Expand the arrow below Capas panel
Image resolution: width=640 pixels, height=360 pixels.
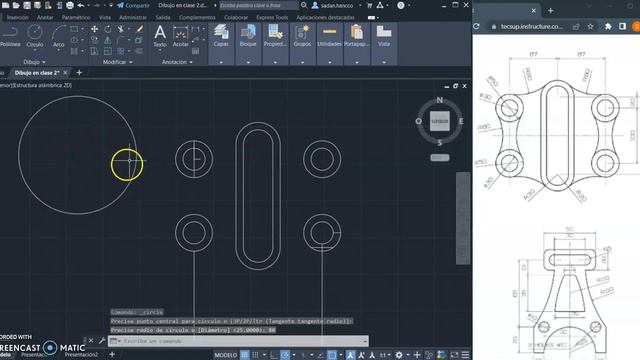[x=221, y=62]
